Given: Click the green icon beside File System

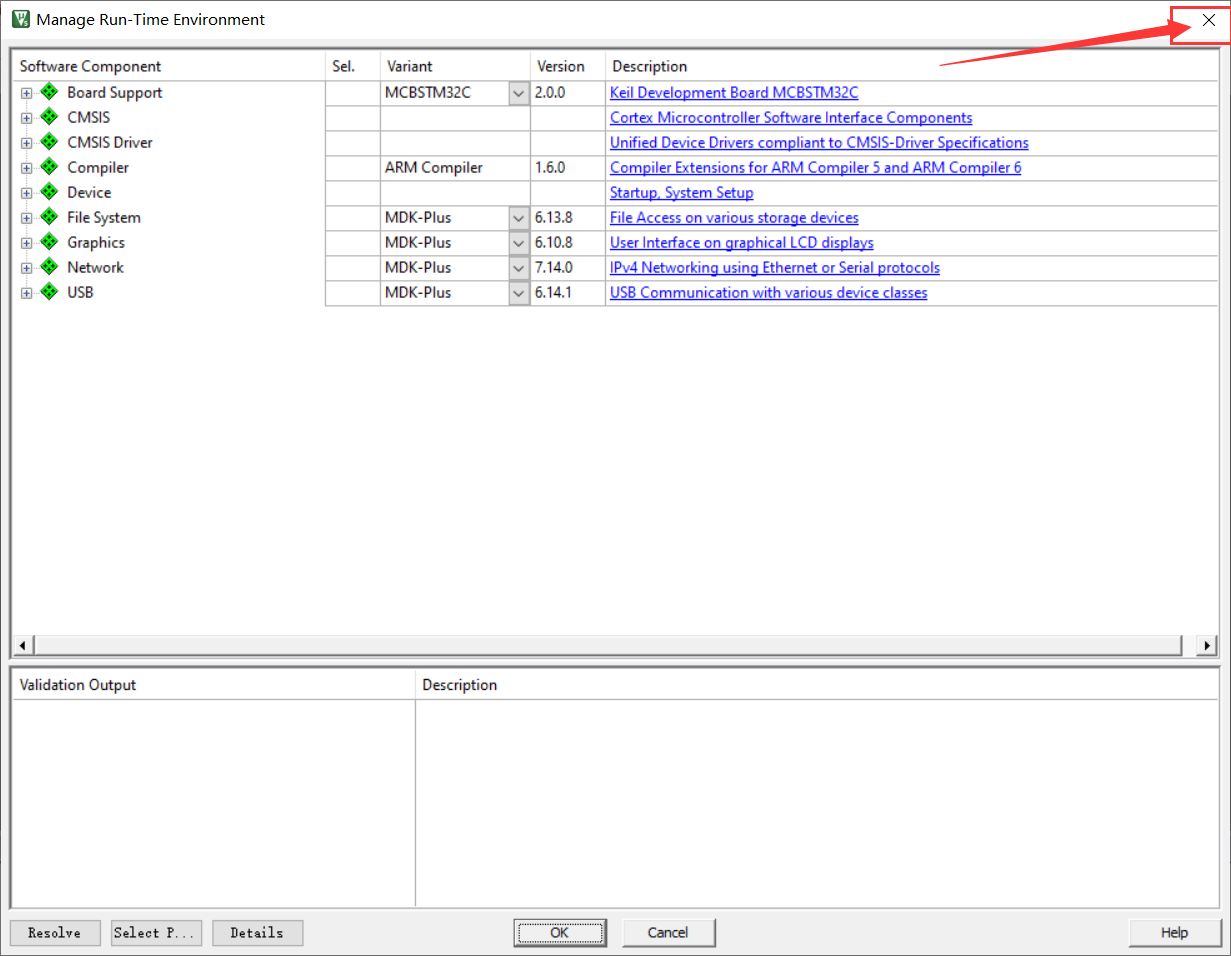Looking at the screenshot, I should [x=49, y=217].
